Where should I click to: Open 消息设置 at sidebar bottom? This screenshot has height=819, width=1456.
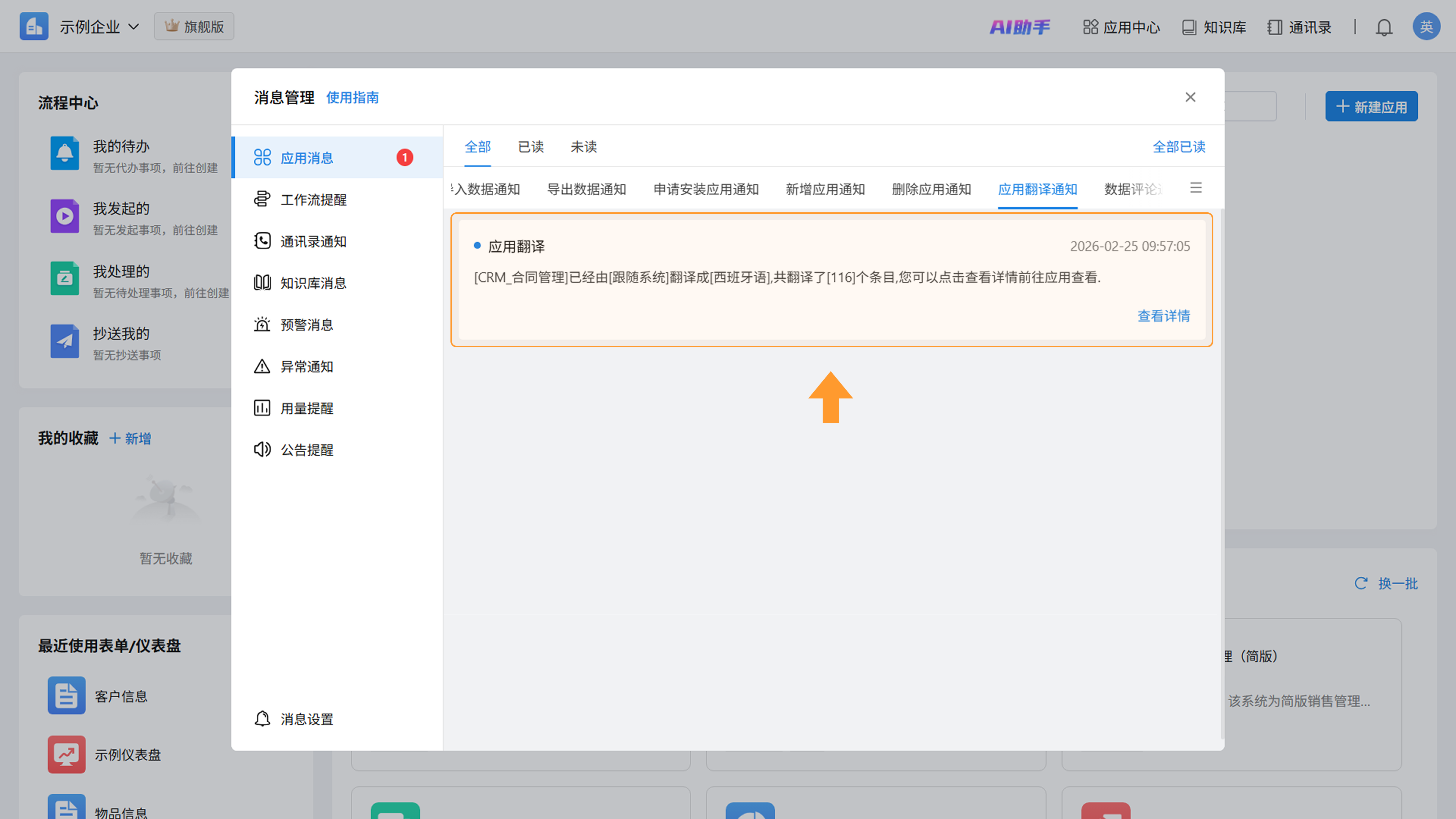point(306,719)
